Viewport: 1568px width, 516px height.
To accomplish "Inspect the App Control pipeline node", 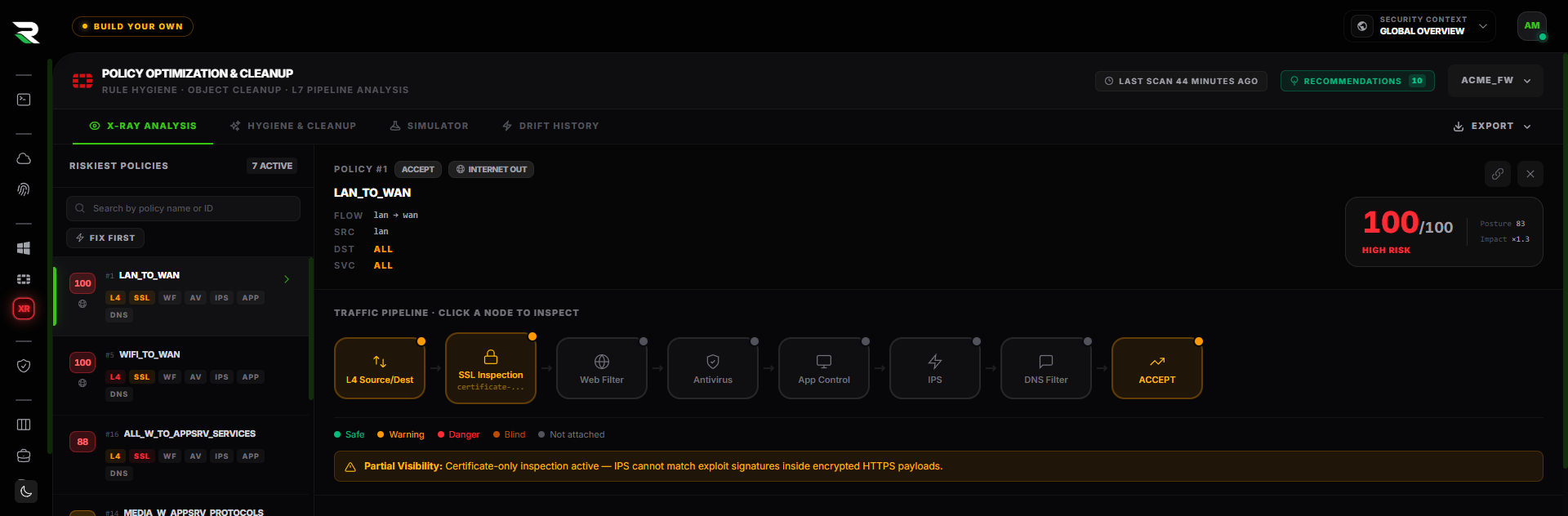I will pos(824,368).
